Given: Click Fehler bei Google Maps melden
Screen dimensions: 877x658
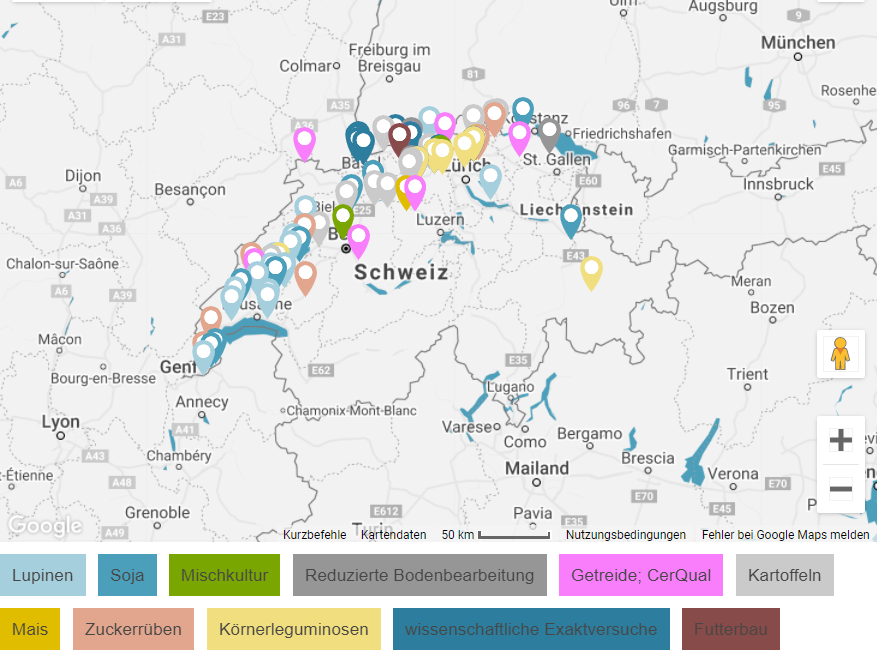Looking at the screenshot, I should pos(785,535).
